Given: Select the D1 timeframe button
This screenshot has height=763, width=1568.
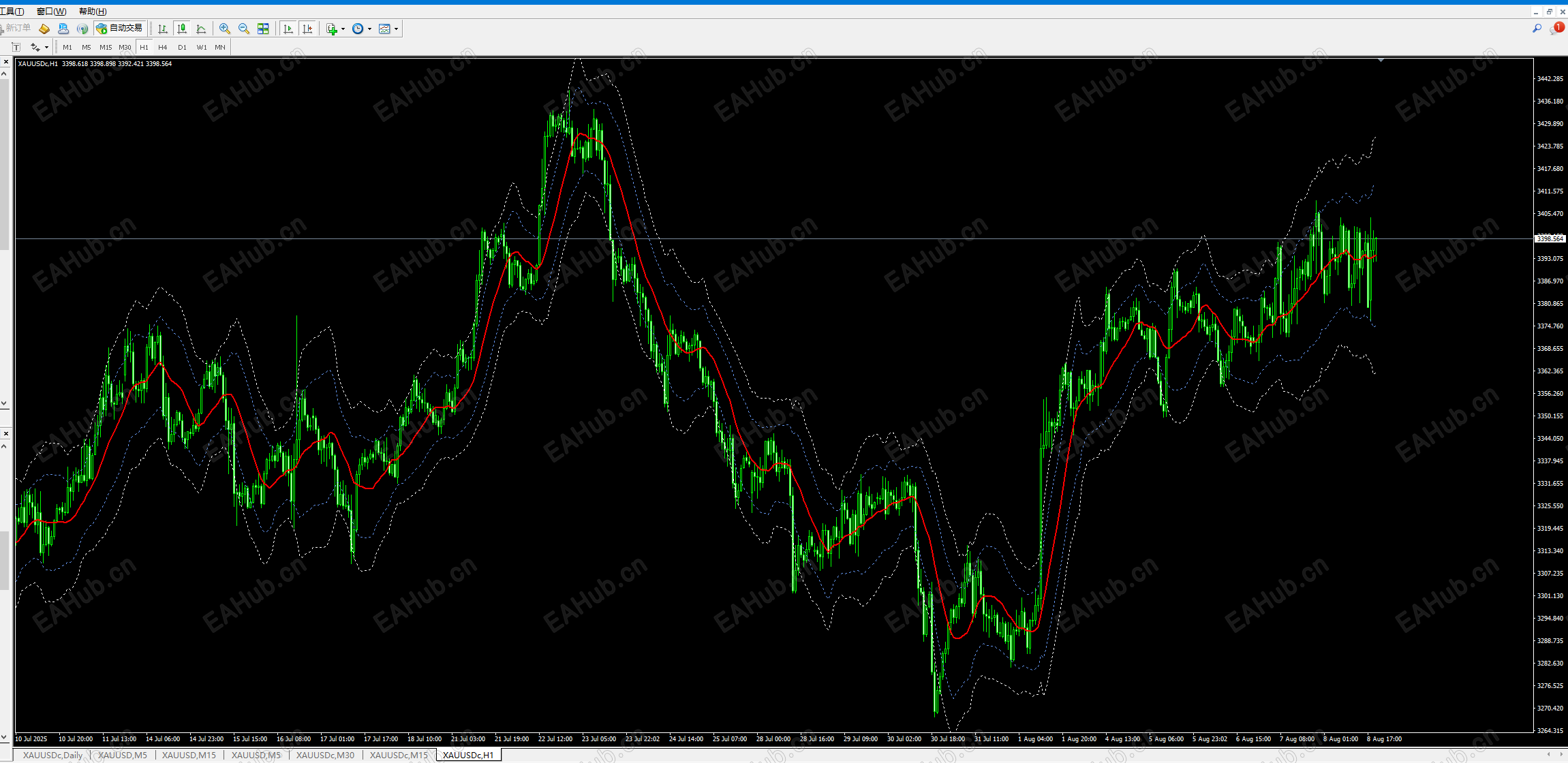Looking at the screenshot, I should coord(182,47).
